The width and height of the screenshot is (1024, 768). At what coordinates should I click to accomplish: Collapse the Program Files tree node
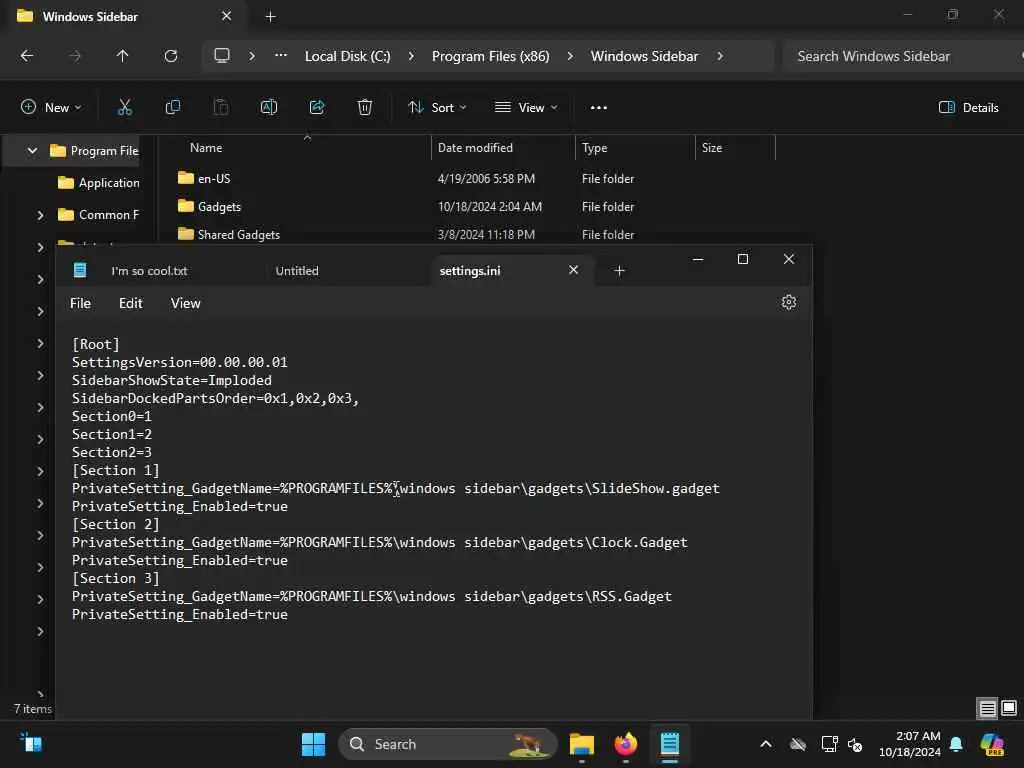[x=32, y=151]
